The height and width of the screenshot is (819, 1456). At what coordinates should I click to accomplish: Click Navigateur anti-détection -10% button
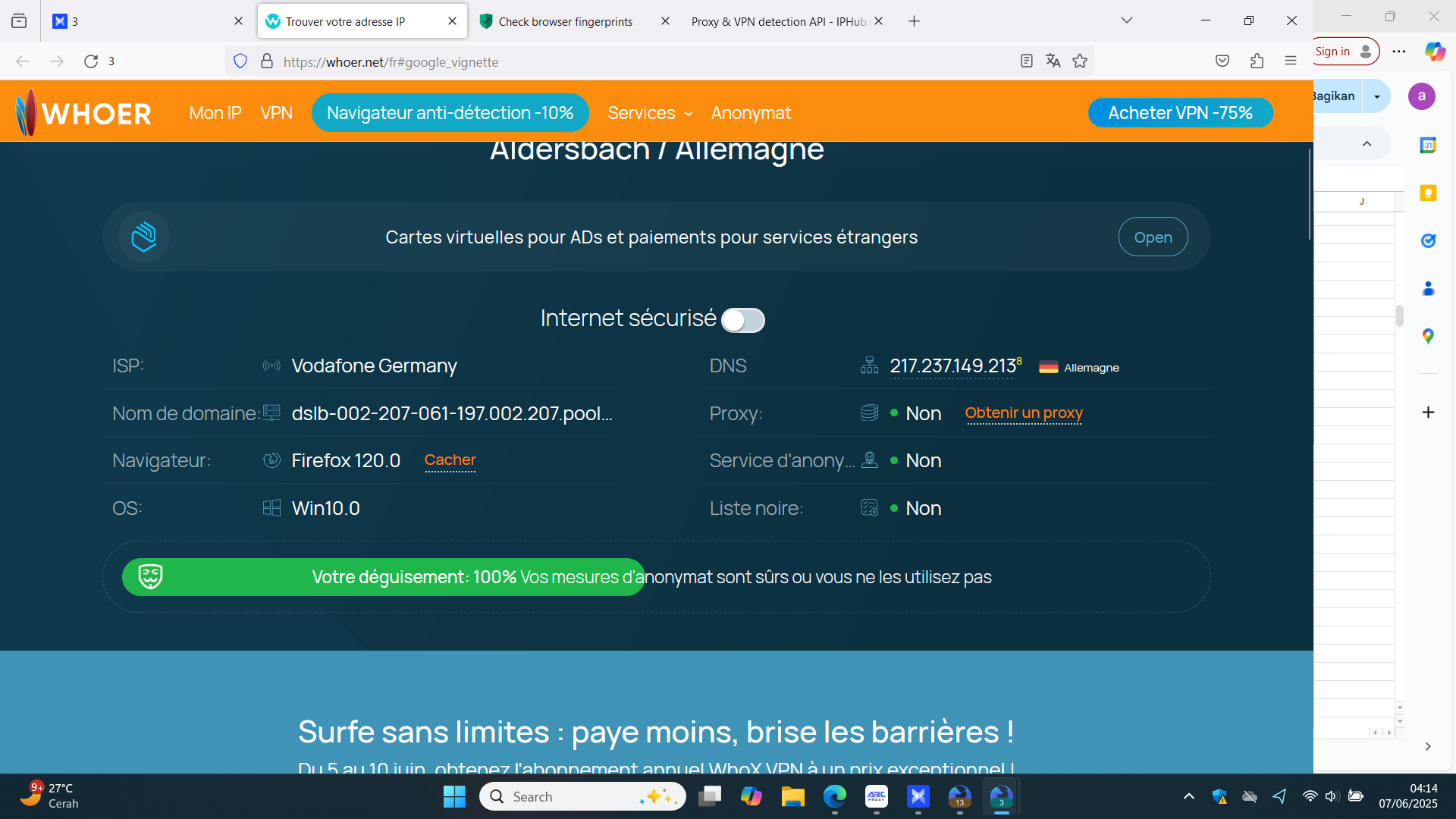click(450, 113)
